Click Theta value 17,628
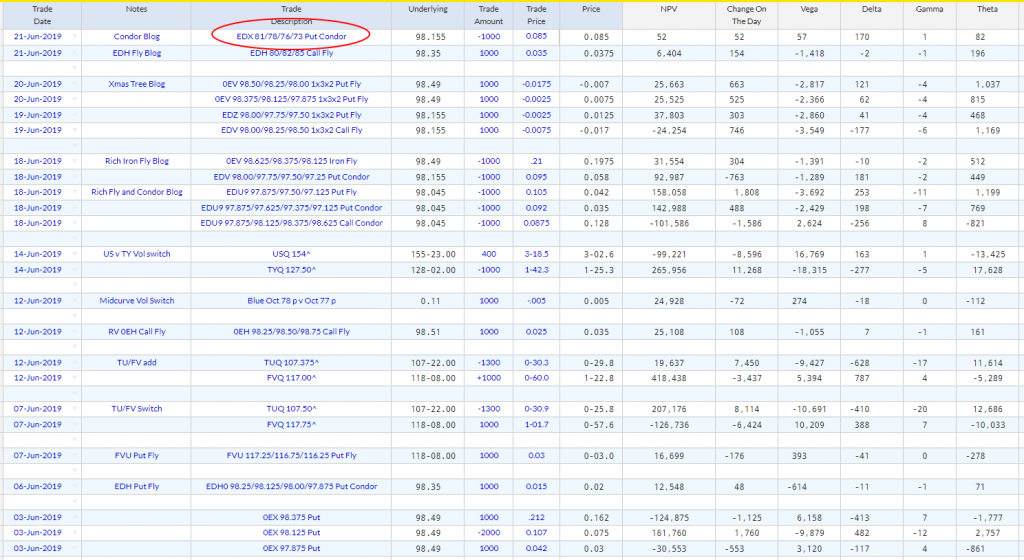Viewport: 1024px width, 560px height. pyautogui.click(x=987, y=270)
